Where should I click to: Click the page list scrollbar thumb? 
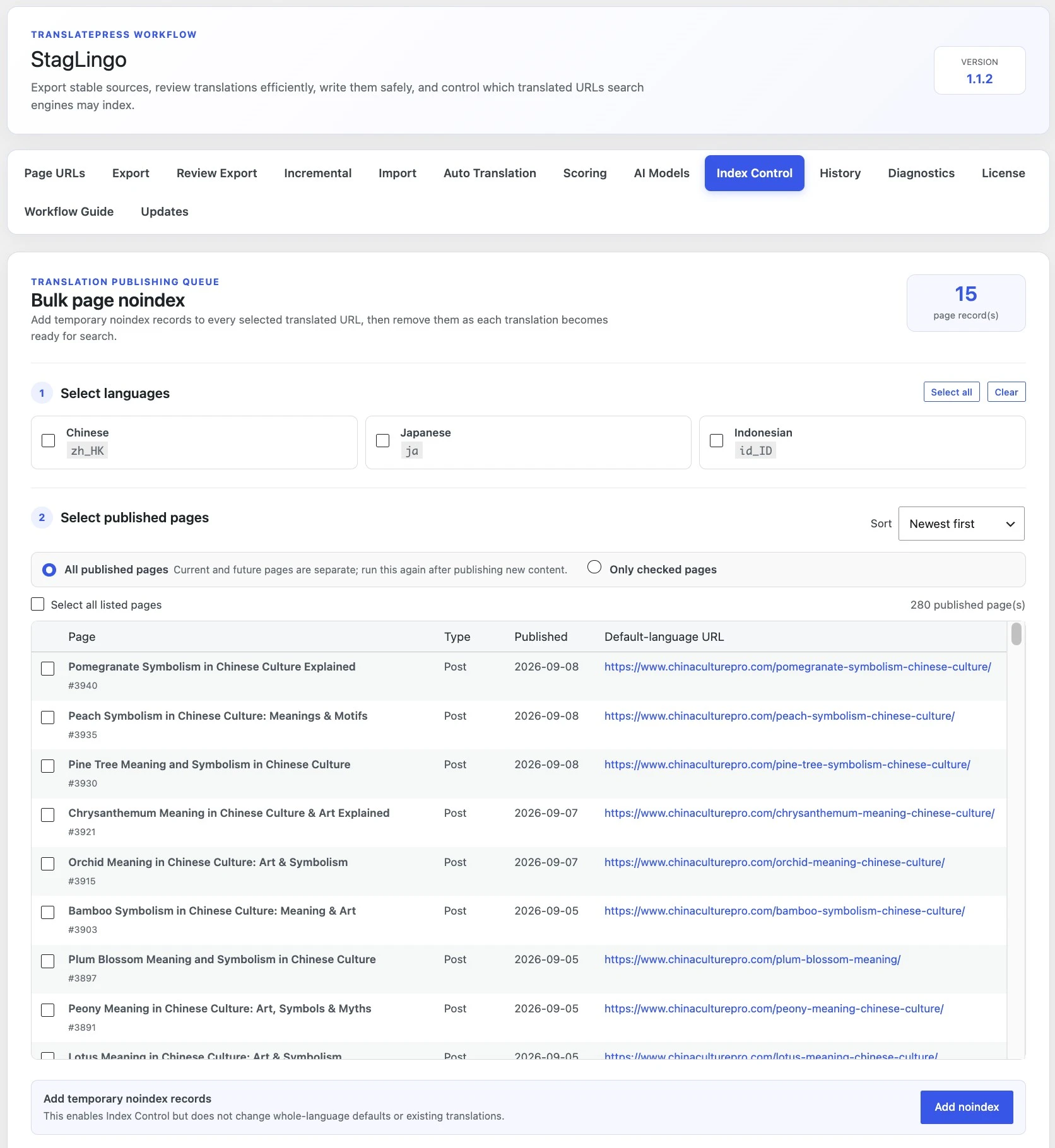point(1016,633)
